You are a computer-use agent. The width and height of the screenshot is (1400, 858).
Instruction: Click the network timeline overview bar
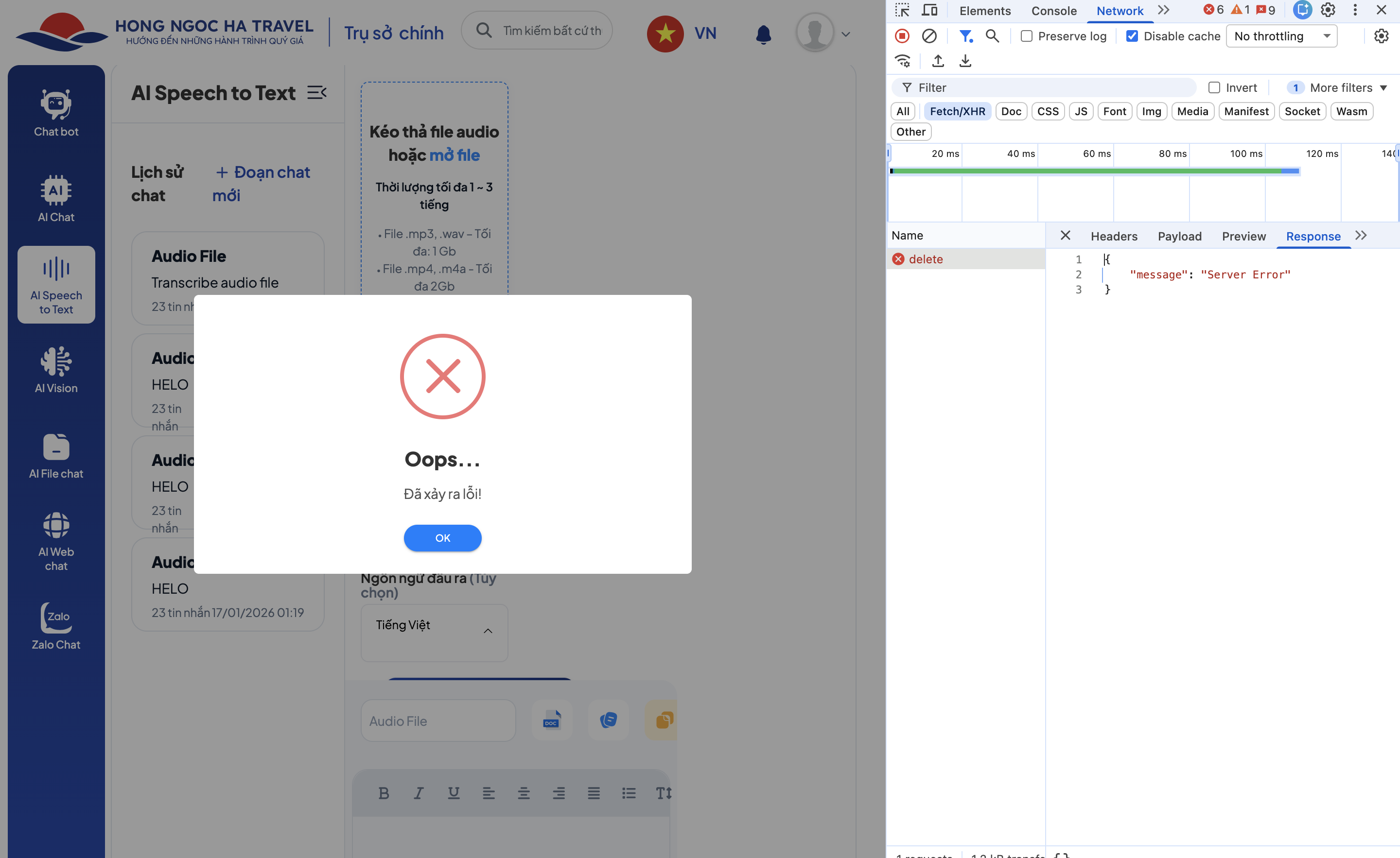coord(1094,171)
